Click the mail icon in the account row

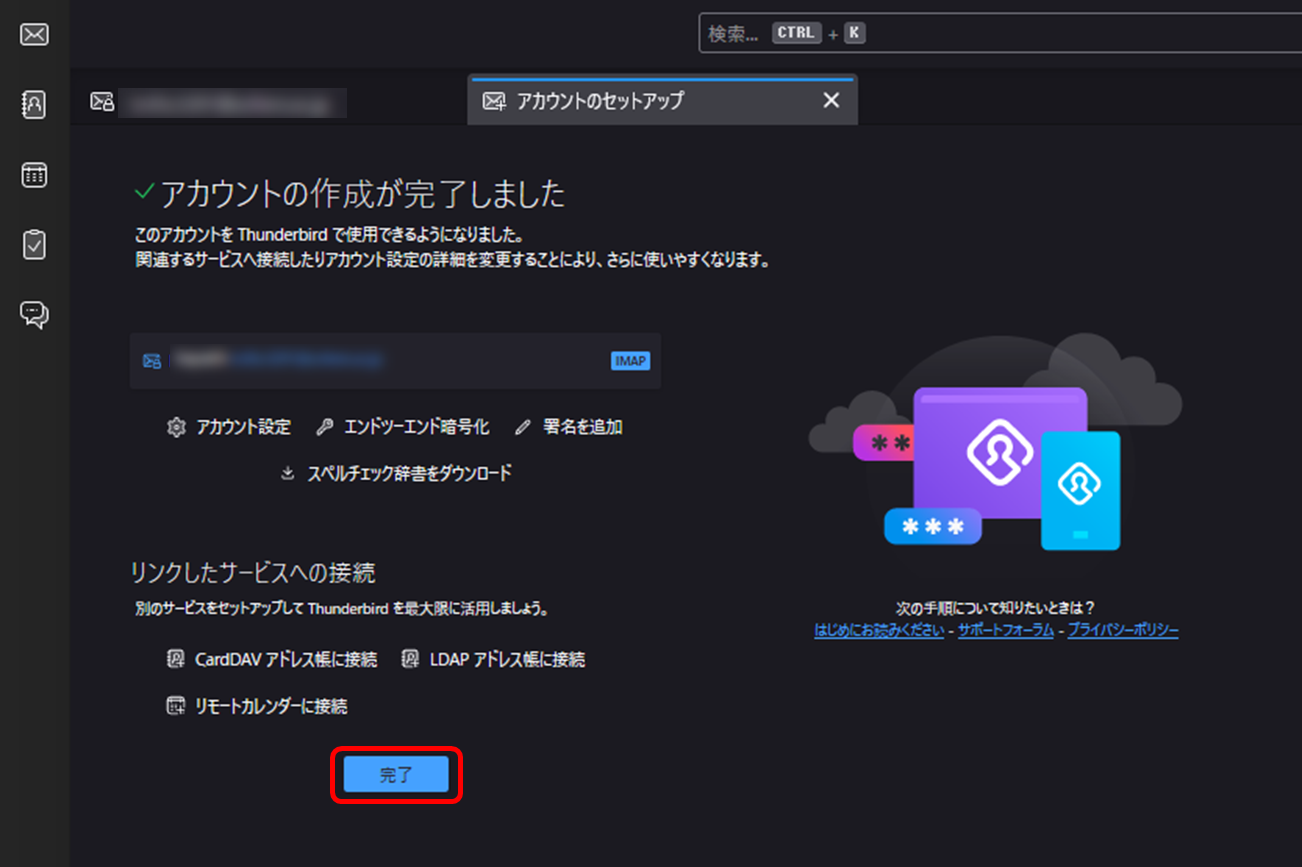pos(152,361)
